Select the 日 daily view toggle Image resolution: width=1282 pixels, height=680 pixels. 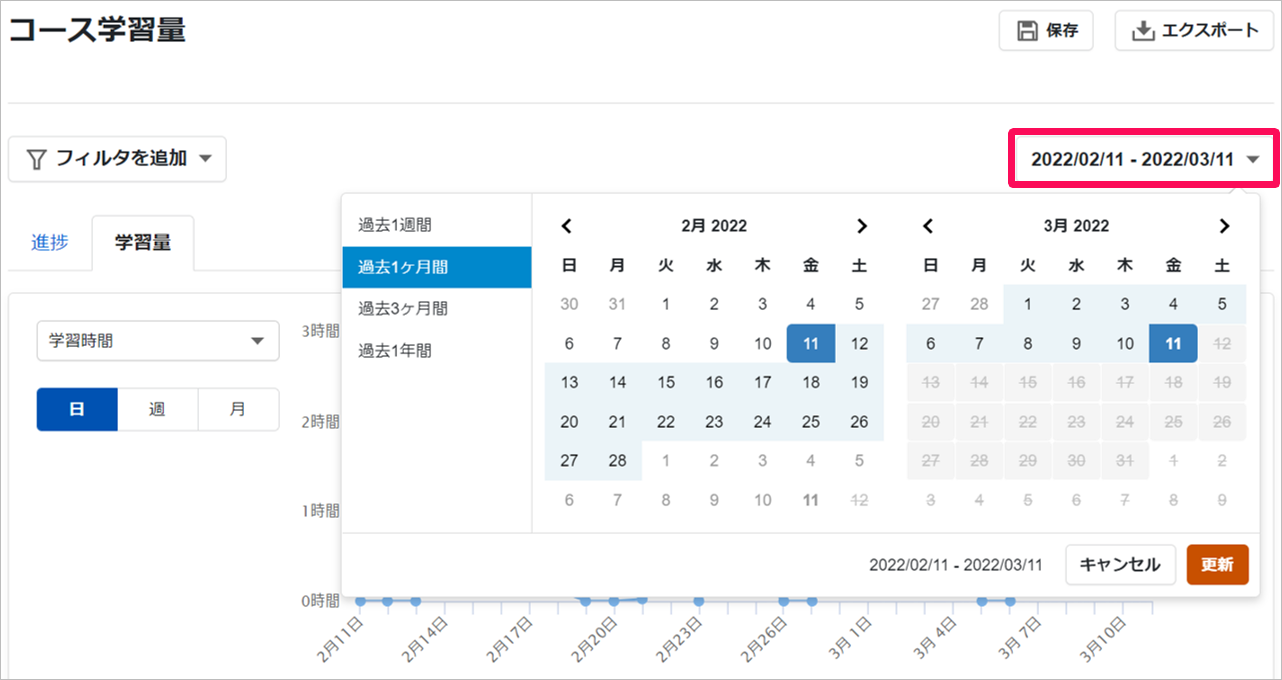pyautogui.click(x=77, y=410)
